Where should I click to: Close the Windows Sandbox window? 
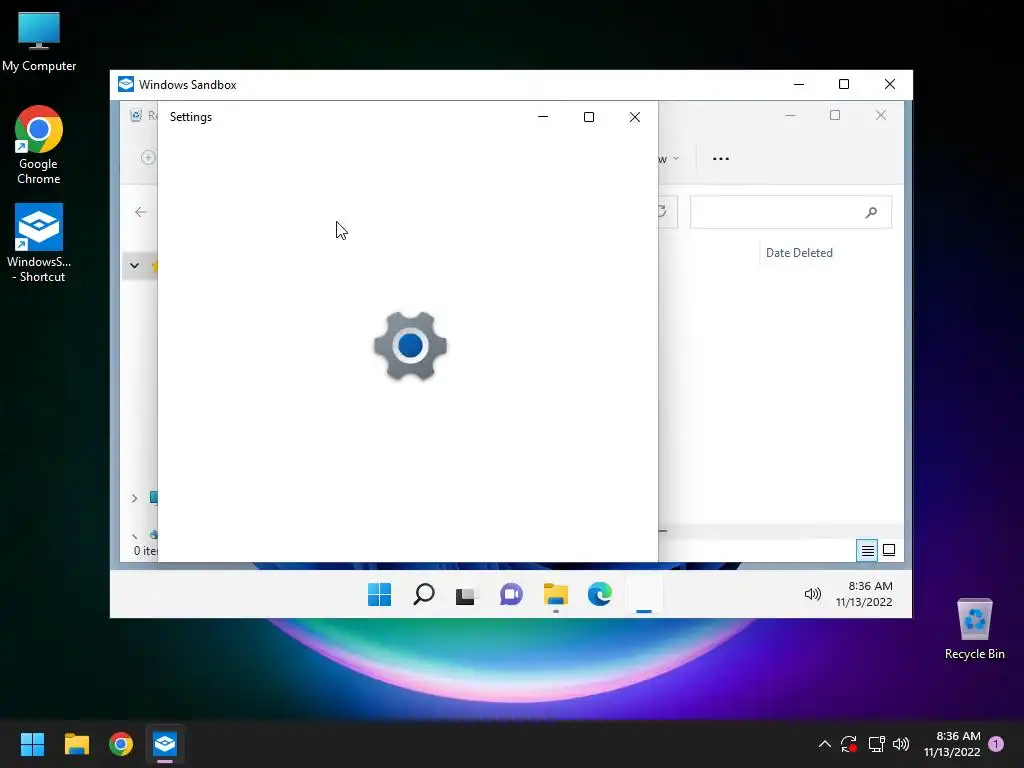click(889, 84)
